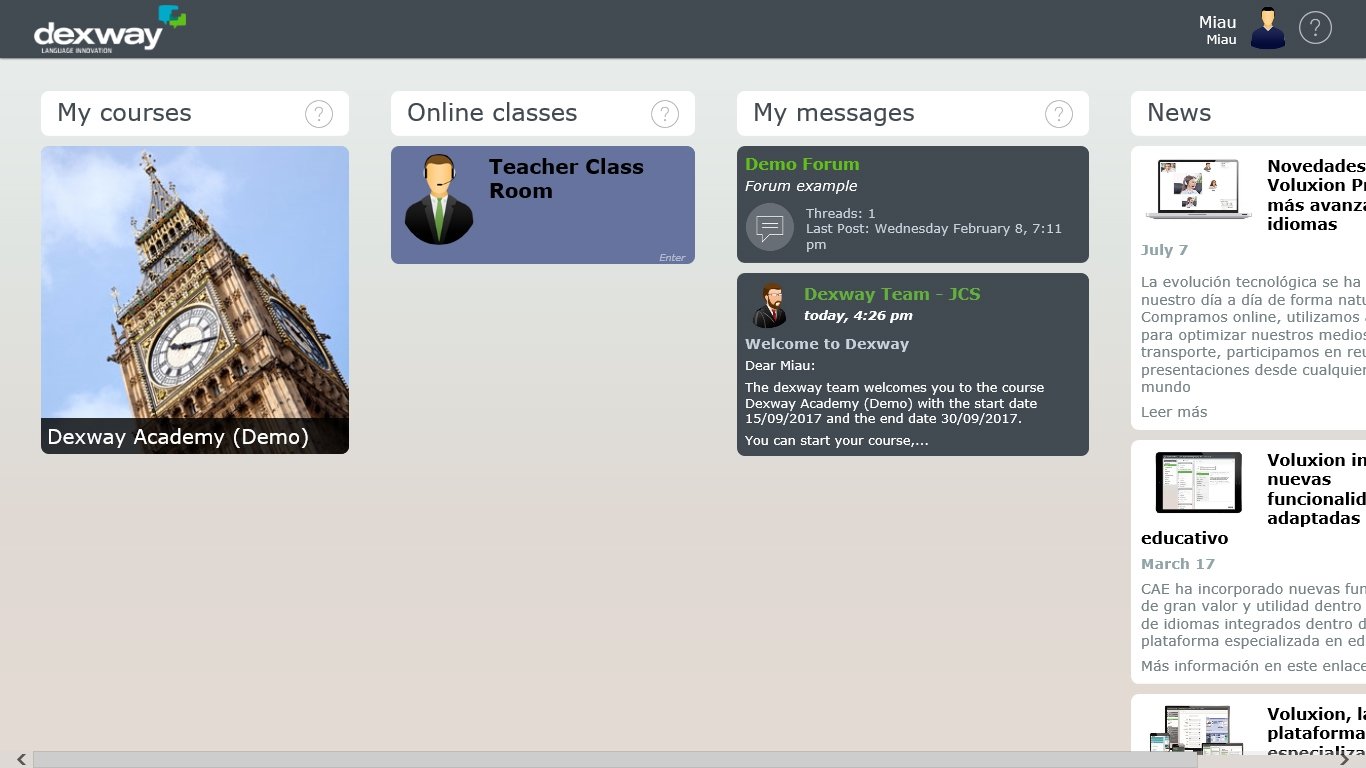Screen dimensions: 1366x768
Task: Open help for My courses panel
Action: (319, 114)
